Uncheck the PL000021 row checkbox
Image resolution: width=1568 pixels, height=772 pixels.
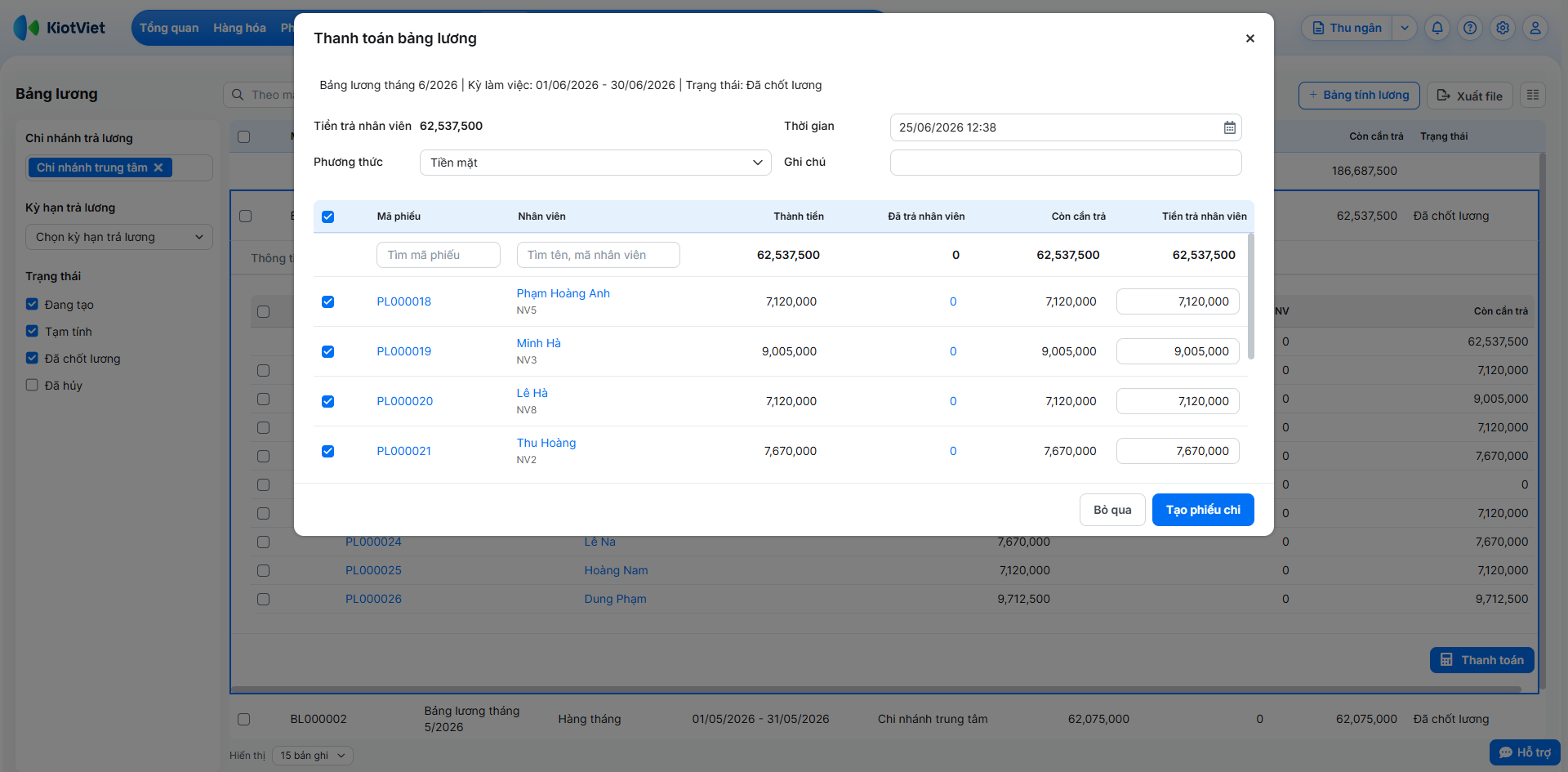point(327,451)
